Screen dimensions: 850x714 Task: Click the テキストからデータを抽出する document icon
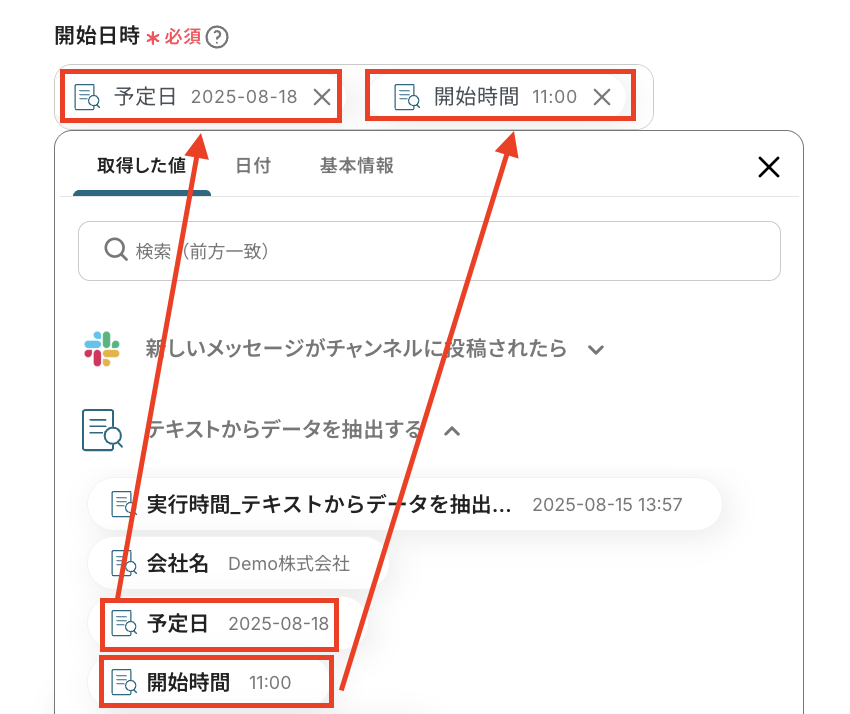click(102, 430)
